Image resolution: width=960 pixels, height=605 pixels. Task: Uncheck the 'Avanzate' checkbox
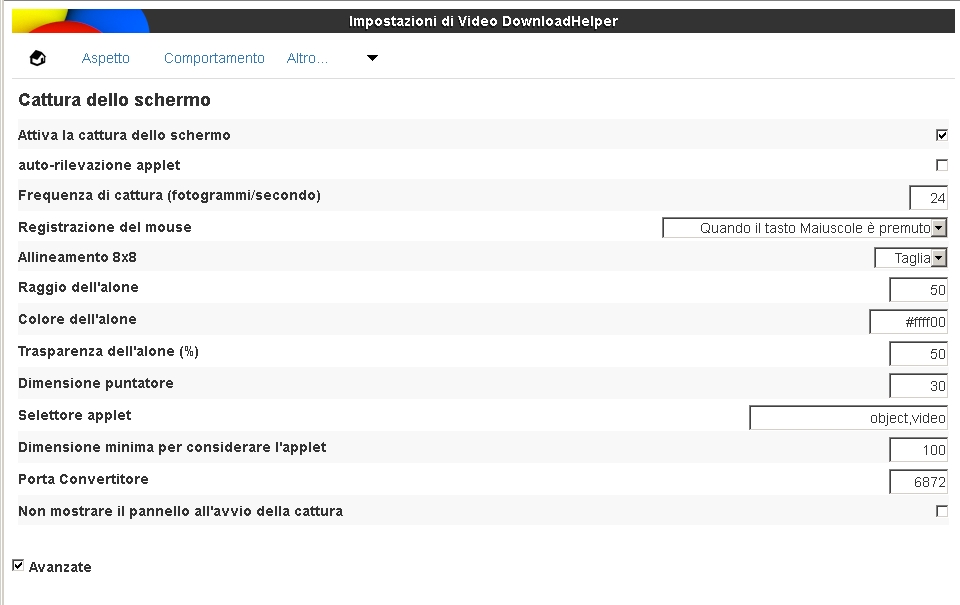coord(18,565)
